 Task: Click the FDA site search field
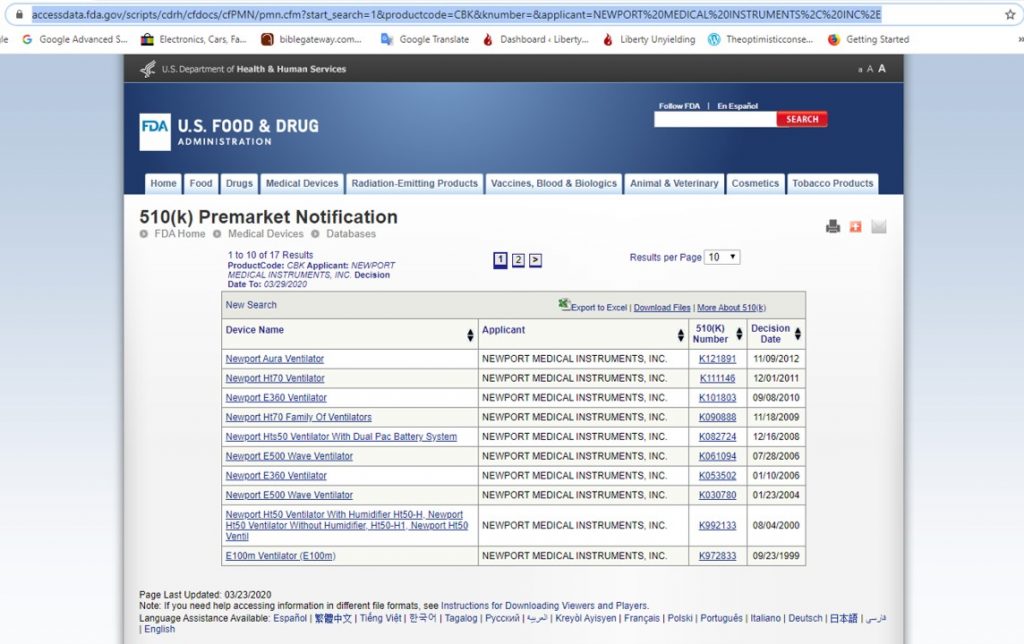pyautogui.click(x=715, y=119)
